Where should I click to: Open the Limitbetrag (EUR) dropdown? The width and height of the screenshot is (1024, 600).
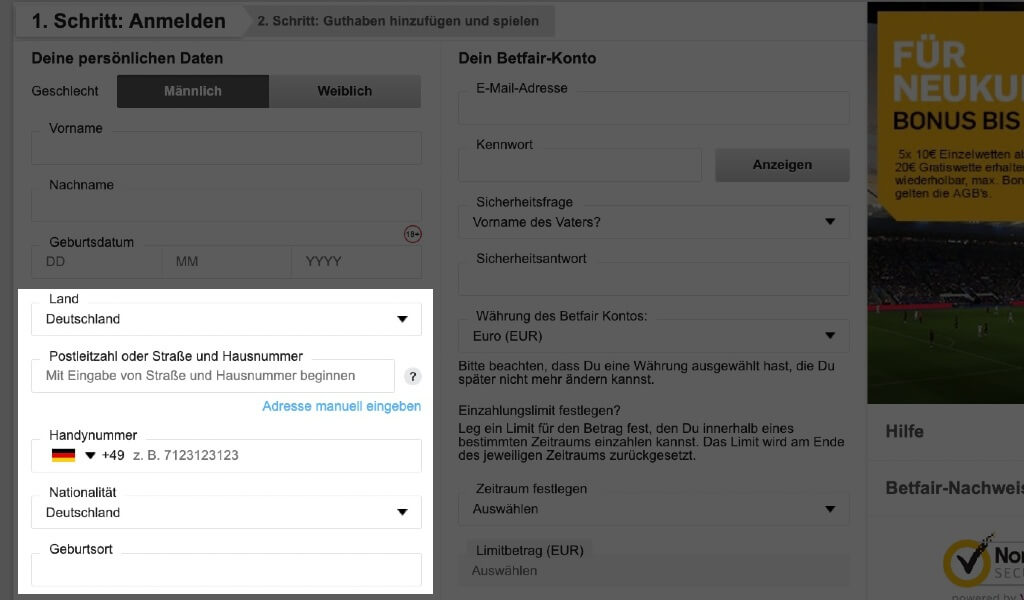654,570
